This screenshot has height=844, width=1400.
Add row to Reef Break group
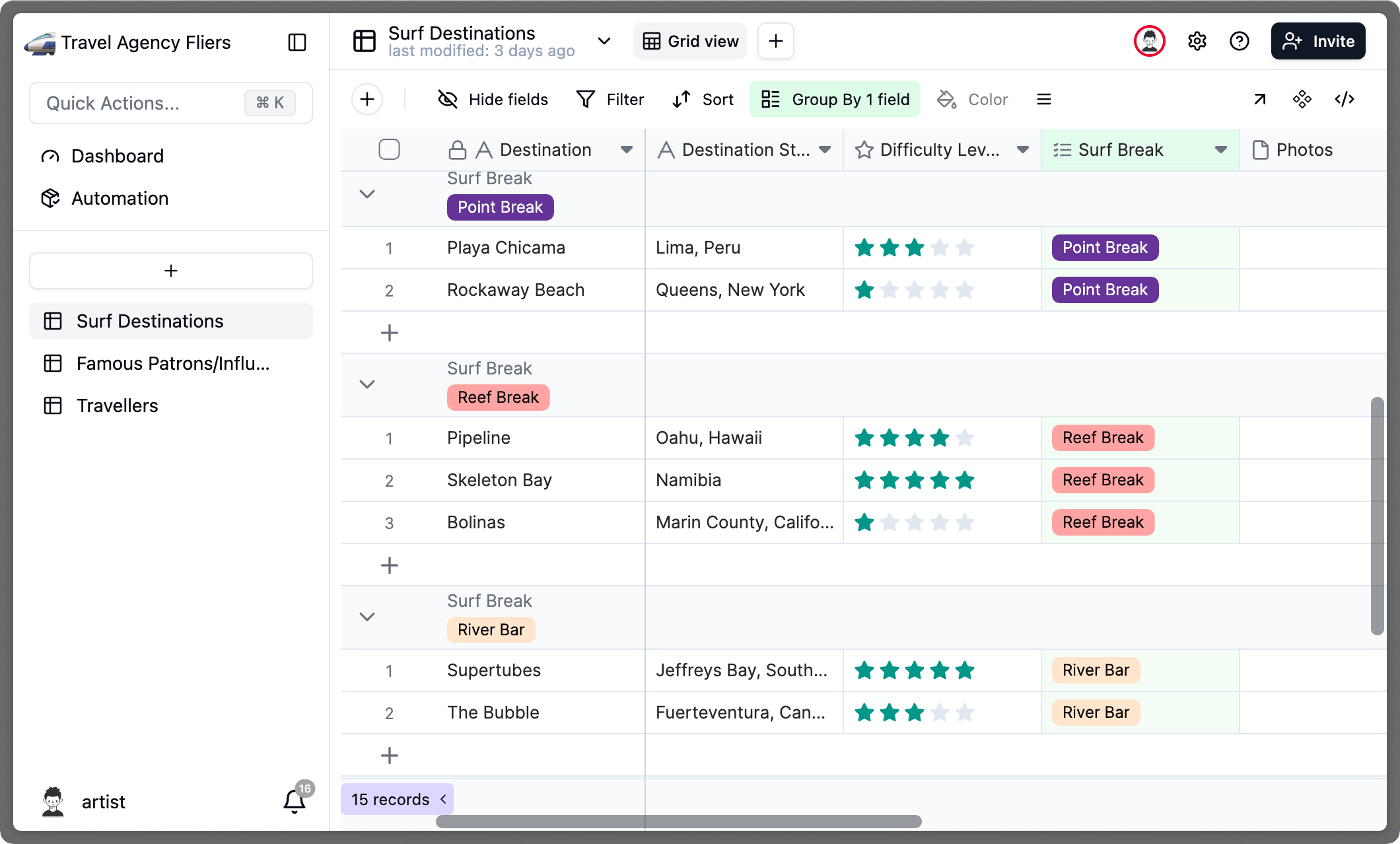390,565
